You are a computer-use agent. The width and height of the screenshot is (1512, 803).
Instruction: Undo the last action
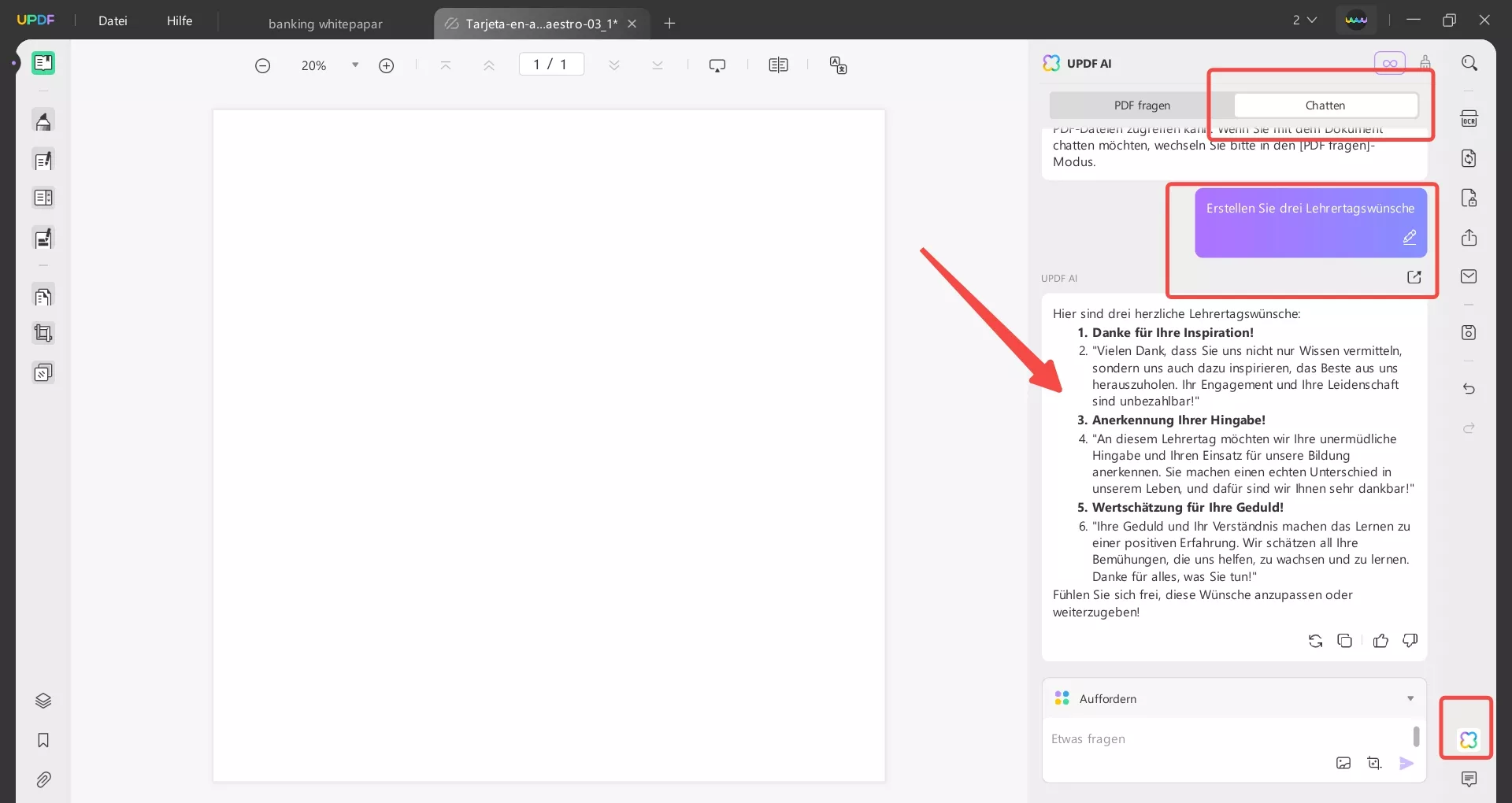tap(1469, 389)
